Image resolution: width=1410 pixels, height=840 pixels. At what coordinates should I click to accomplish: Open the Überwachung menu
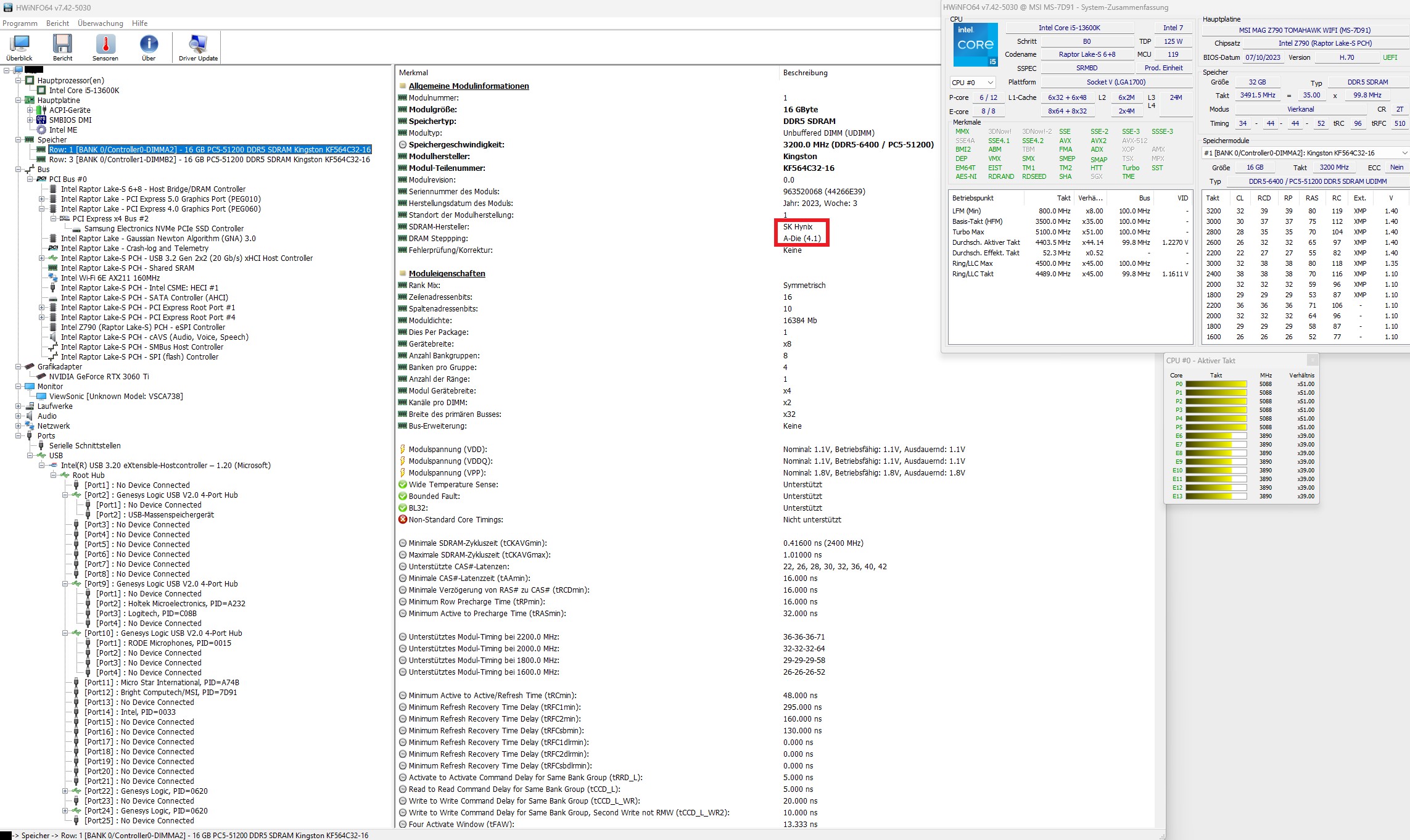[101, 23]
